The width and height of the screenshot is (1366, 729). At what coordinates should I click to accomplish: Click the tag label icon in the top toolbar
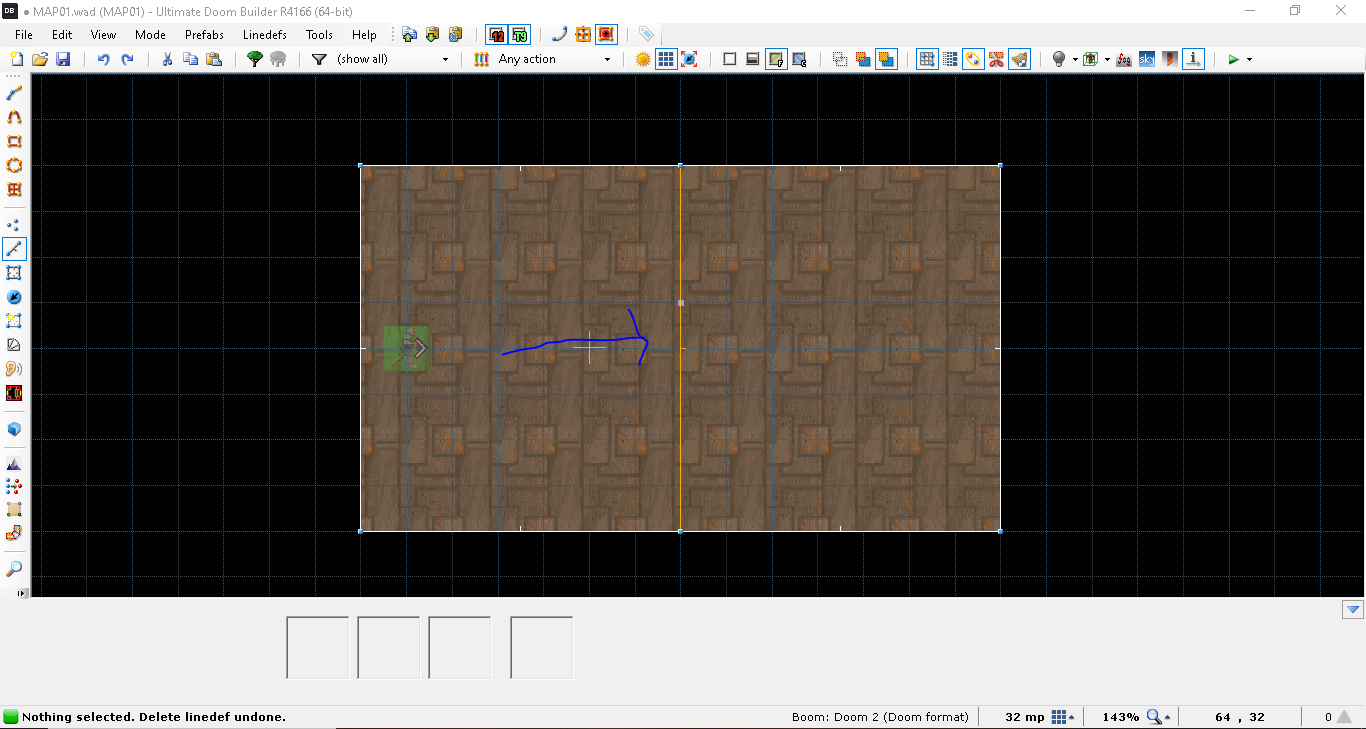click(646, 34)
